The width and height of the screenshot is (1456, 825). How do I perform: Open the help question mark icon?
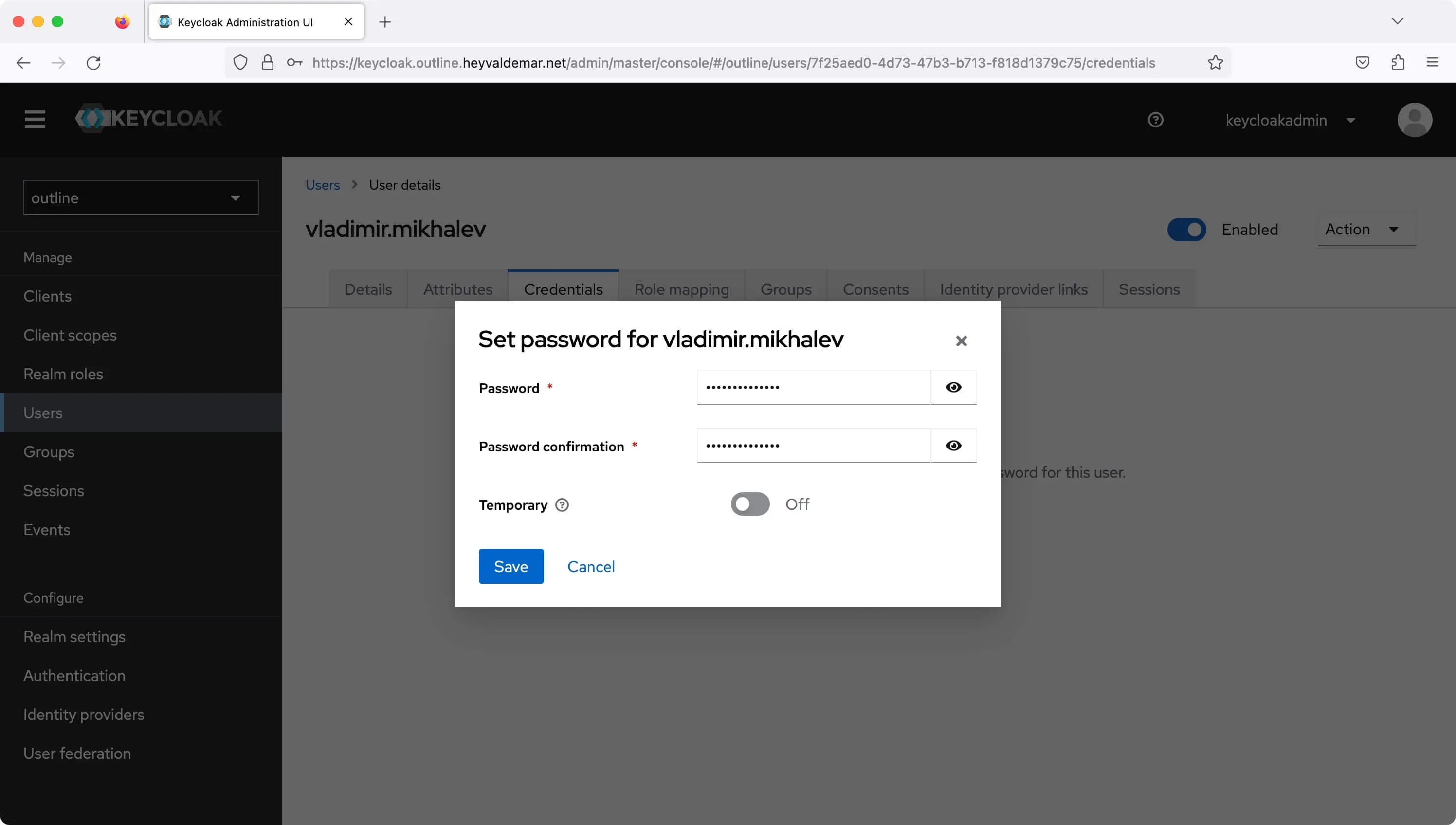point(1155,120)
